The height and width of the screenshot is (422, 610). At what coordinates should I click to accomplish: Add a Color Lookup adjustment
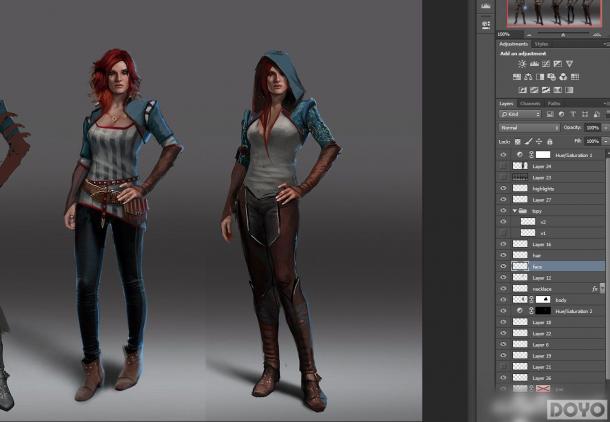[575, 77]
